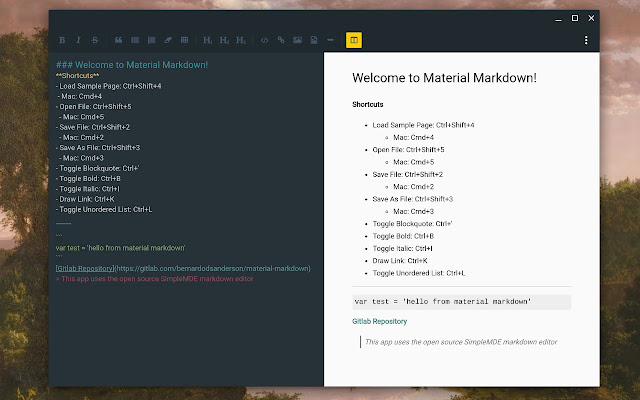This screenshot has height=400, width=640.
Task: Click 'Draw Link: Ctrl+K' in the preview
Action: click(400, 260)
